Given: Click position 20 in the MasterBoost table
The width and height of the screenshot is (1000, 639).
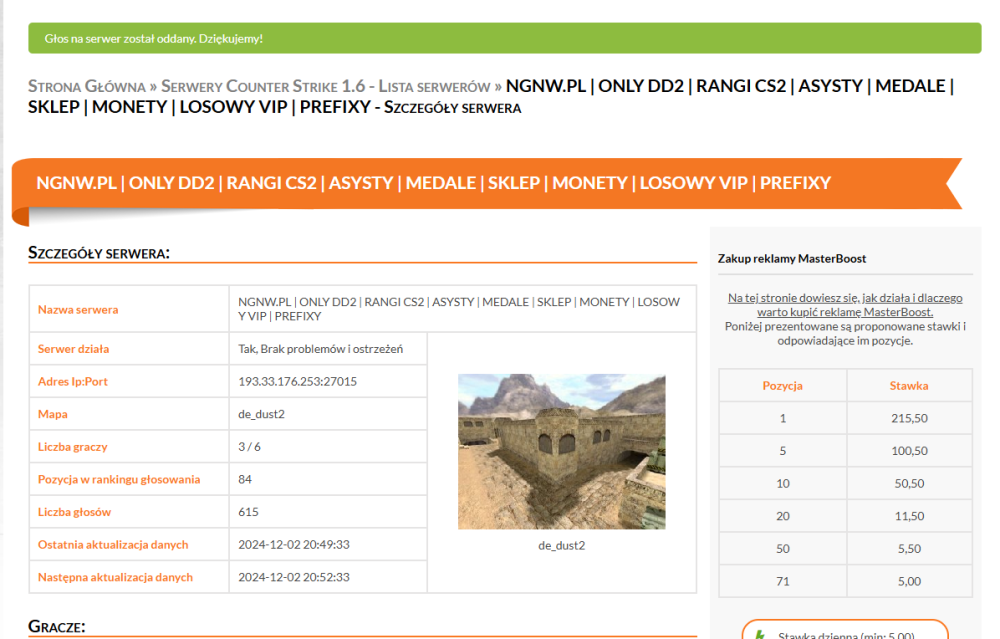Looking at the screenshot, I should click(x=783, y=516).
